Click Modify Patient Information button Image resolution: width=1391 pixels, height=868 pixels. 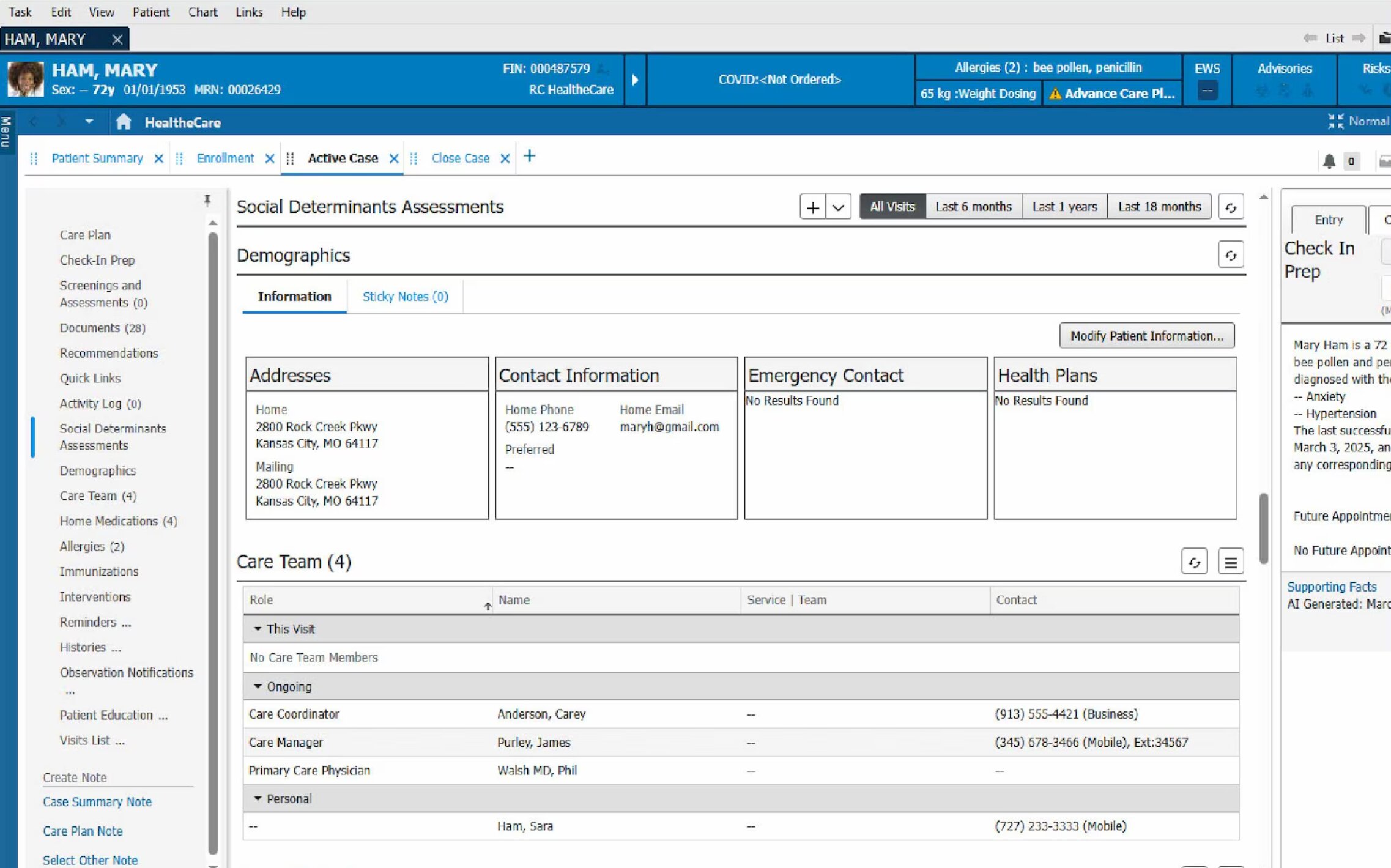tap(1146, 336)
